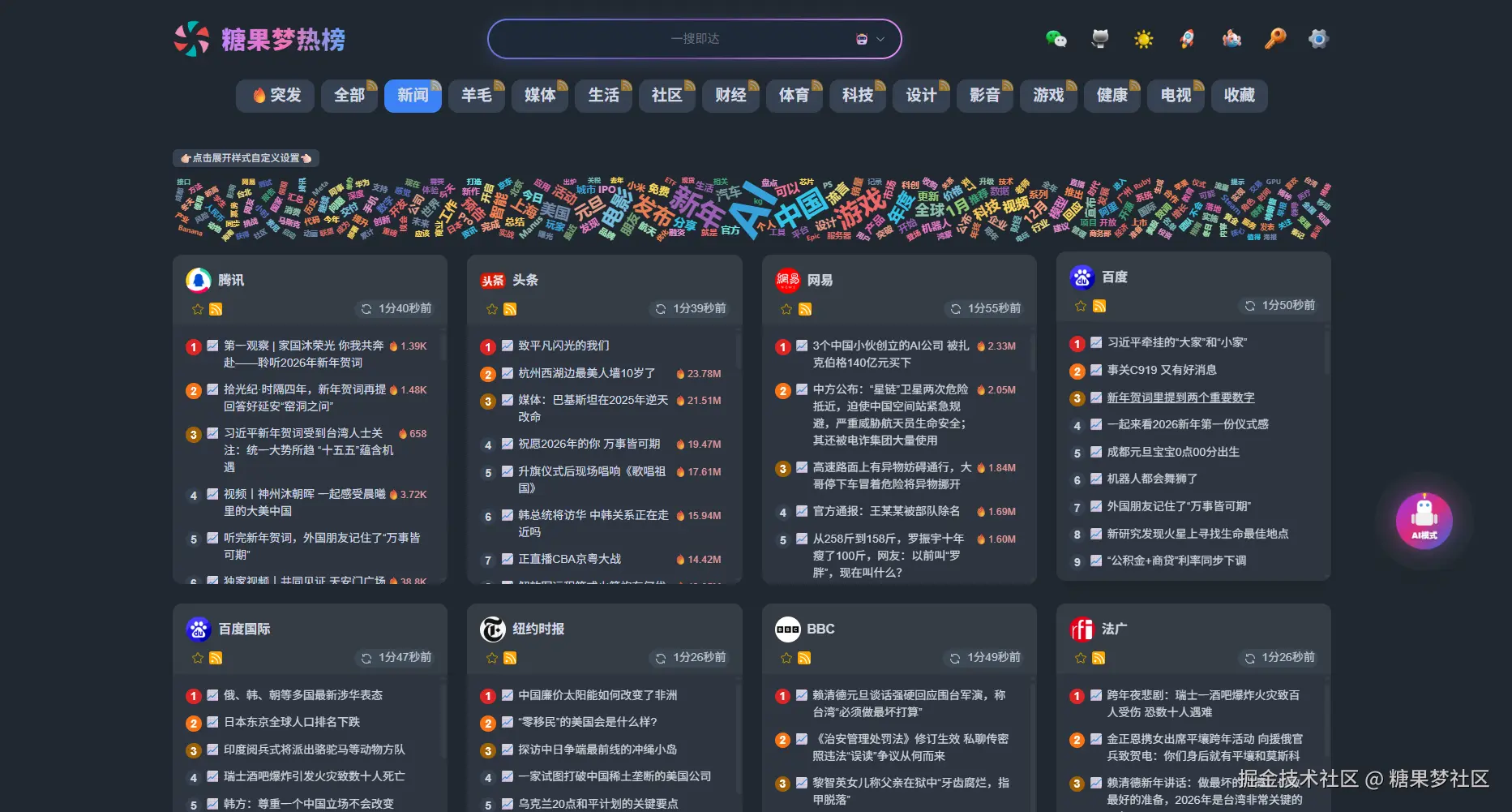Open trend chart for 事关C919 又有好消息
1512x812 pixels.
click(x=1096, y=369)
